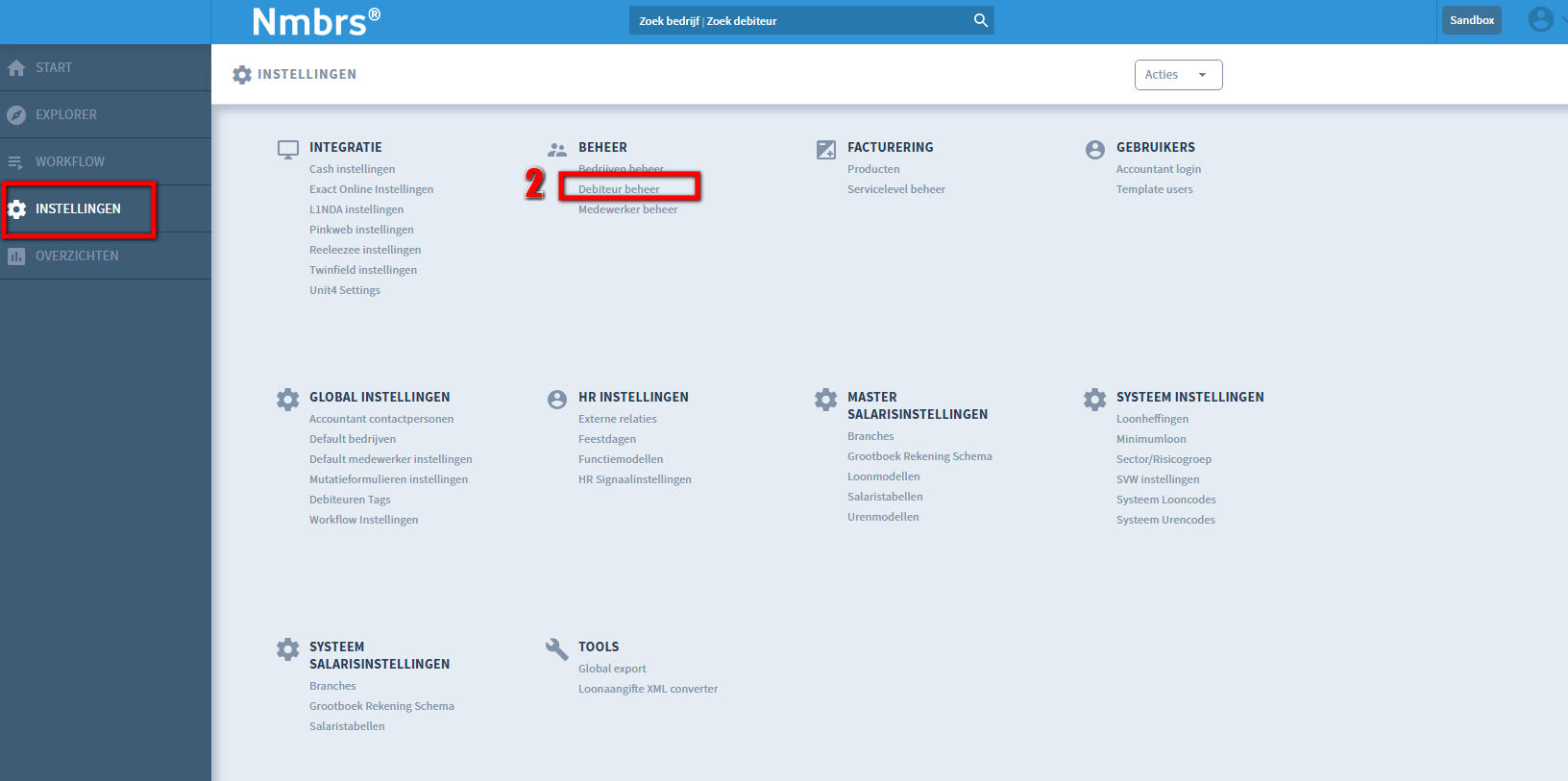Viewport: 1568px width, 781px height.
Task: Open Default medewerker instellingen
Action: pyautogui.click(x=391, y=459)
